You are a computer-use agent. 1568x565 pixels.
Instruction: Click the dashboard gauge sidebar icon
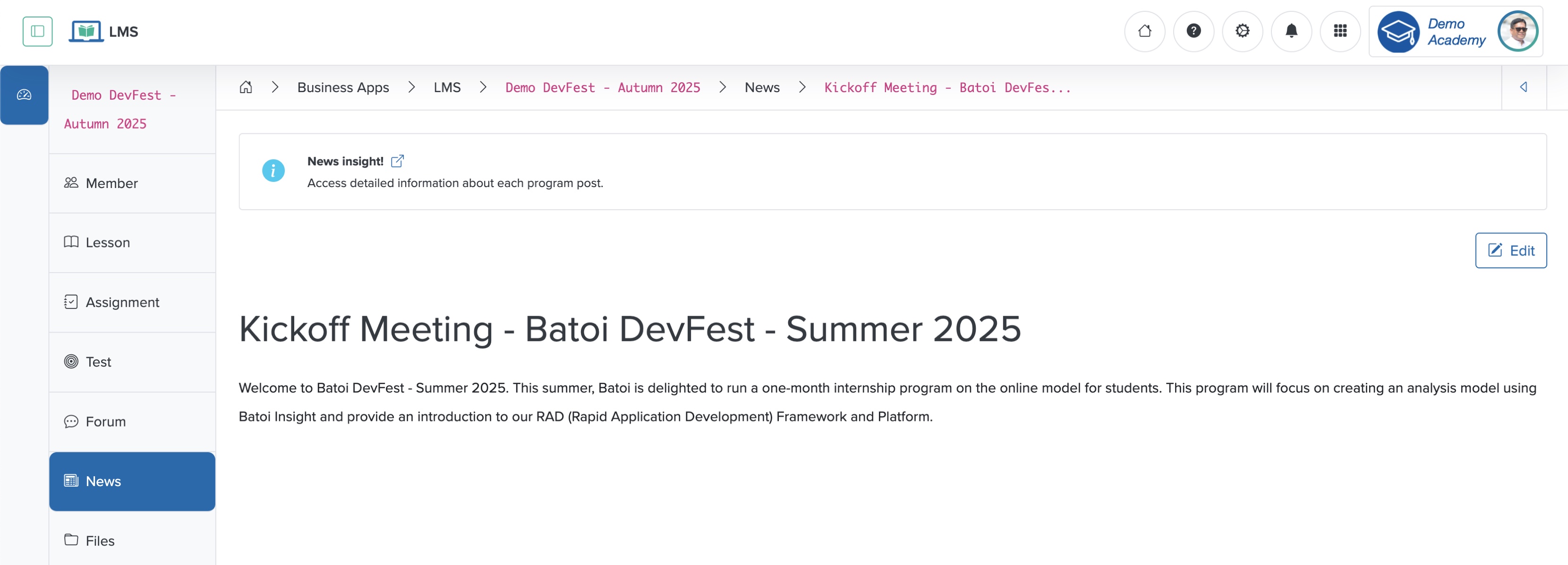pos(25,95)
